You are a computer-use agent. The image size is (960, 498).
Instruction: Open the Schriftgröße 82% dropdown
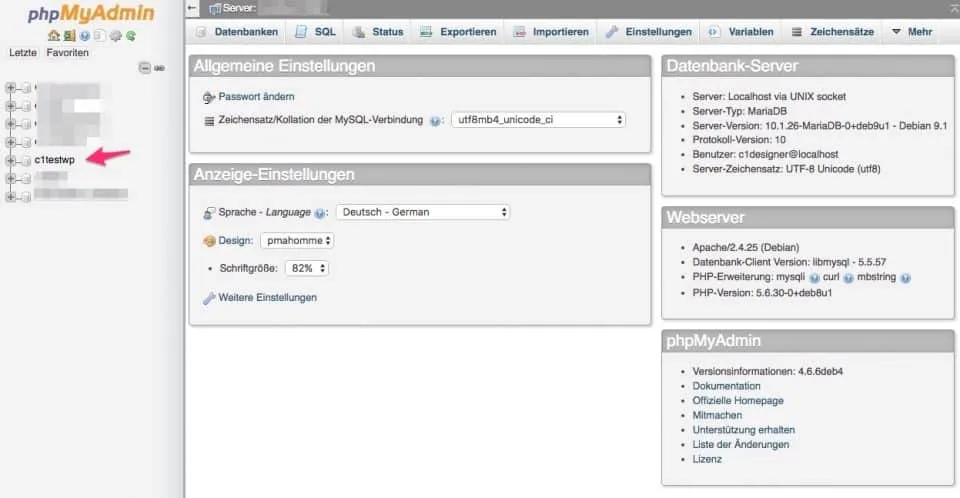pyautogui.click(x=307, y=268)
